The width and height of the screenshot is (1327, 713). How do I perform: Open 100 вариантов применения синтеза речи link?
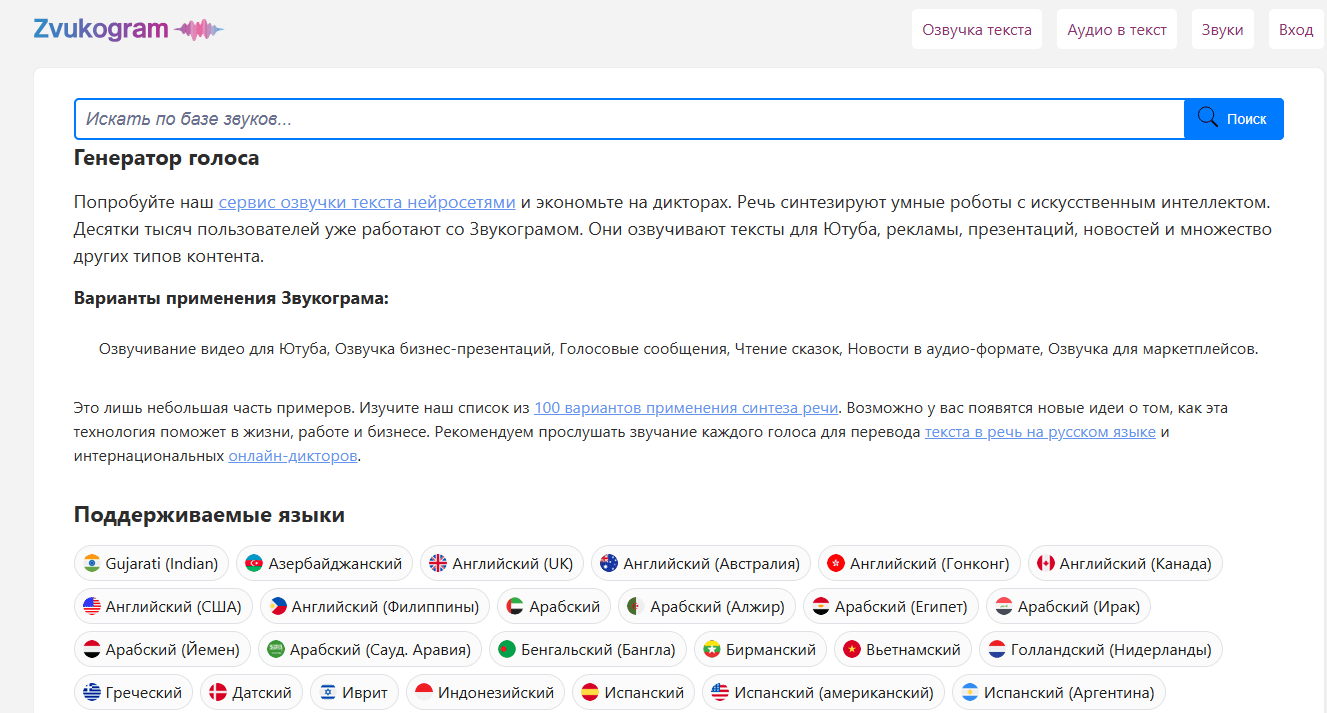pos(687,408)
